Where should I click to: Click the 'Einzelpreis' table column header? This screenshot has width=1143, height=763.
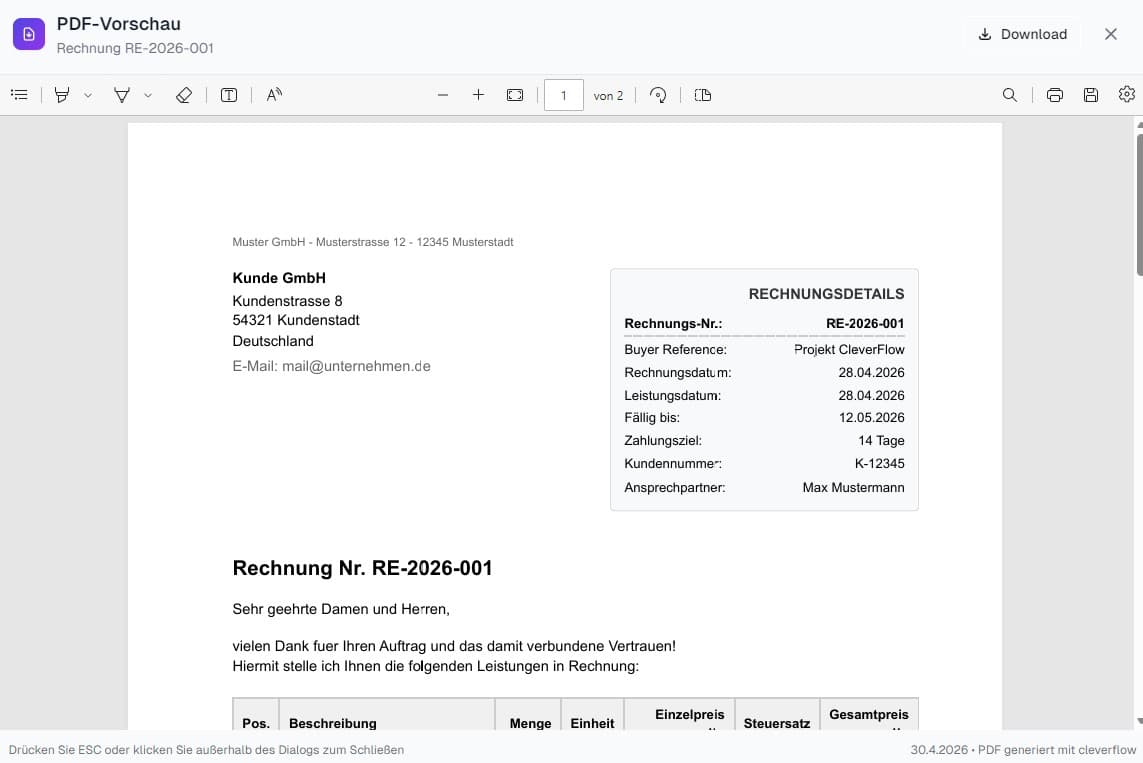point(690,715)
